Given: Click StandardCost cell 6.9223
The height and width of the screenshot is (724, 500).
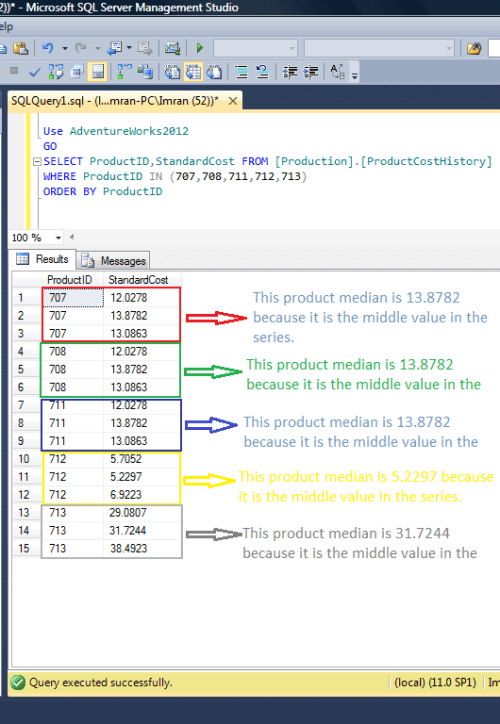Looking at the screenshot, I should click(142, 495).
